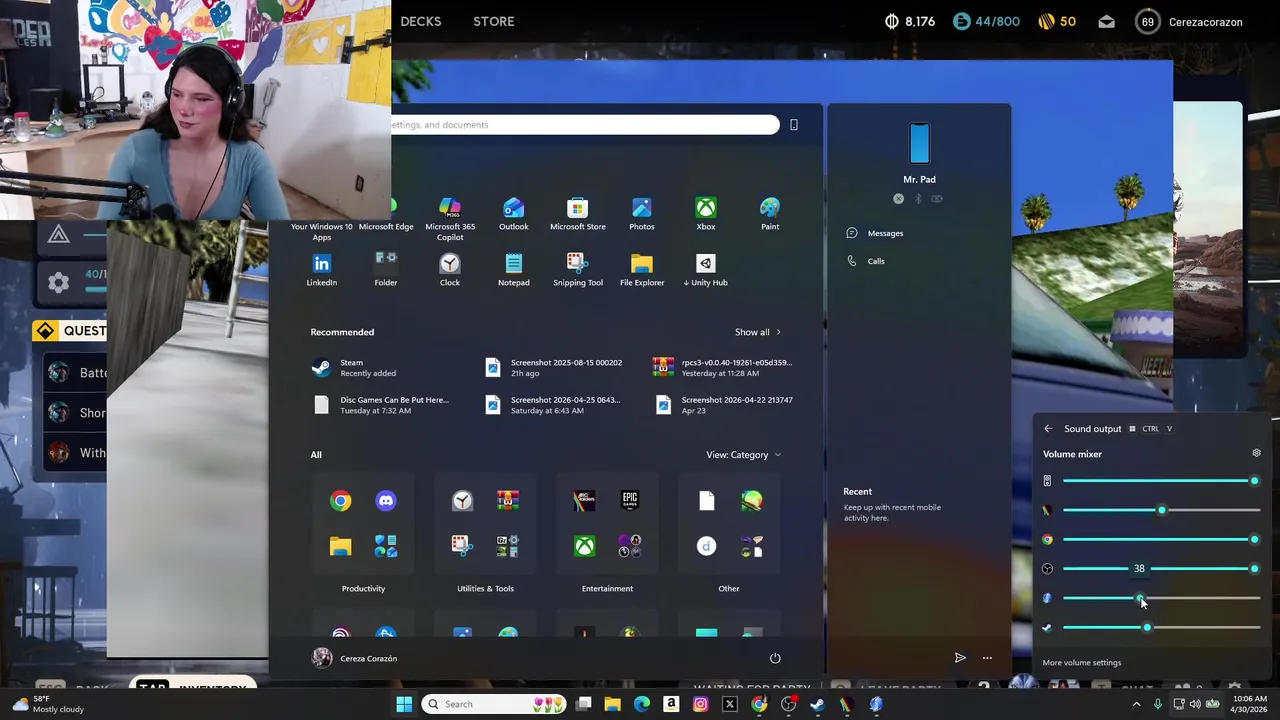Mute Steam in volume mixer
This screenshot has height=720, width=1280.
1047,627
